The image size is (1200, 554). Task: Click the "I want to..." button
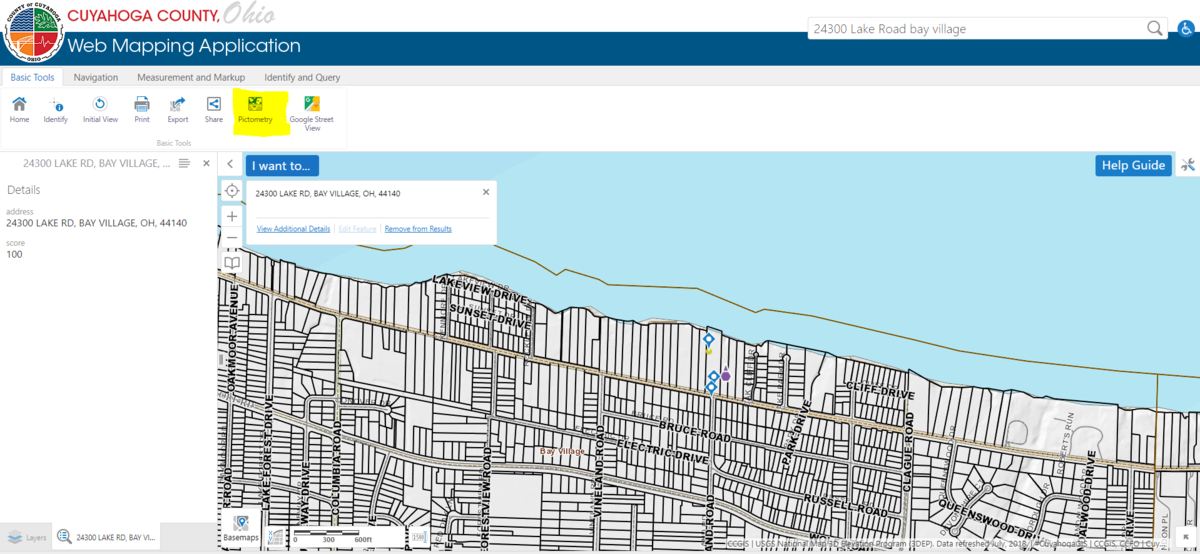(283, 165)
